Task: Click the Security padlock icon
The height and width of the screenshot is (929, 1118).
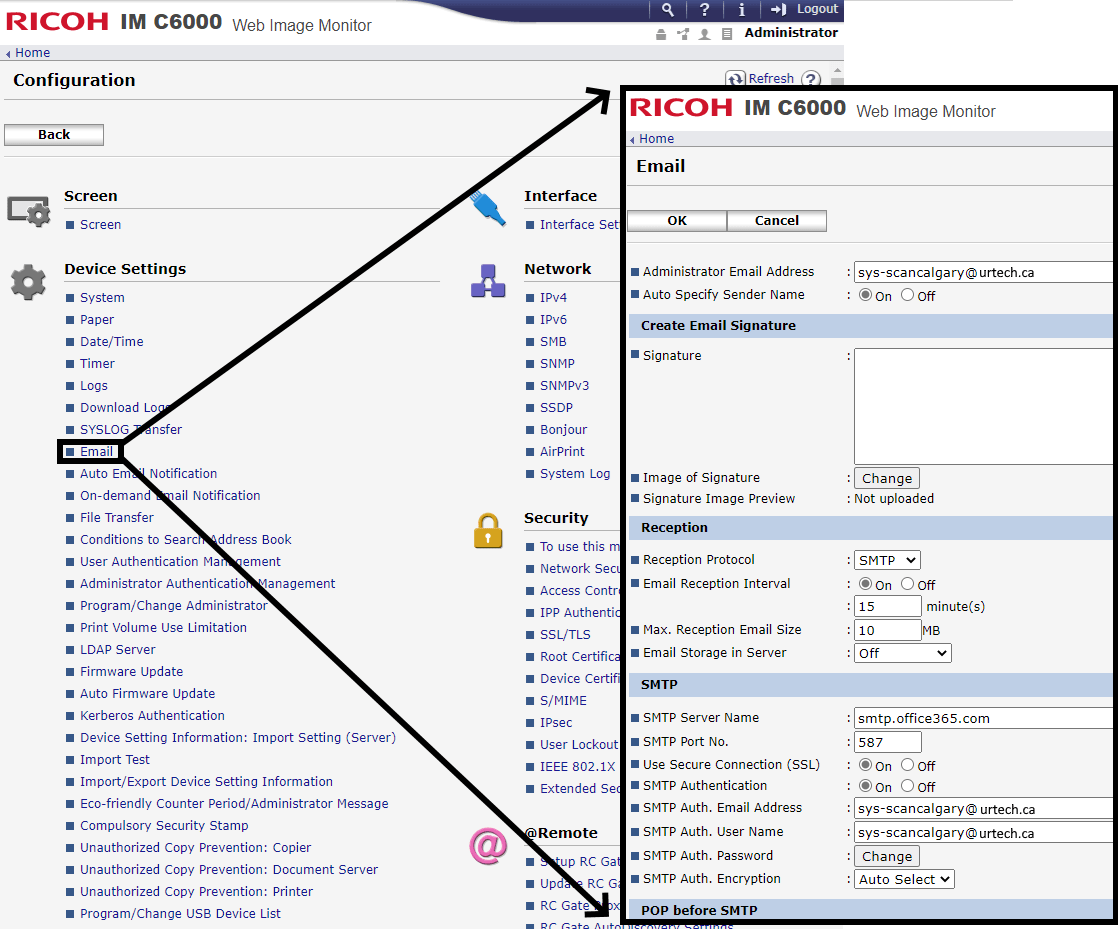Action: [488, 531]
